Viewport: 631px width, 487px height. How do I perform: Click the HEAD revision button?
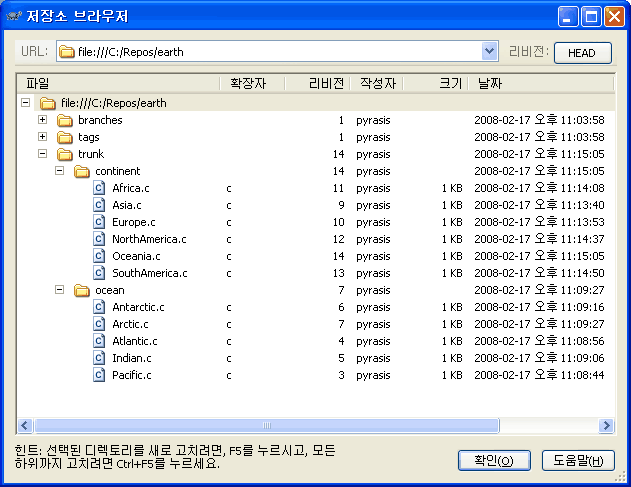click(582, 53)
